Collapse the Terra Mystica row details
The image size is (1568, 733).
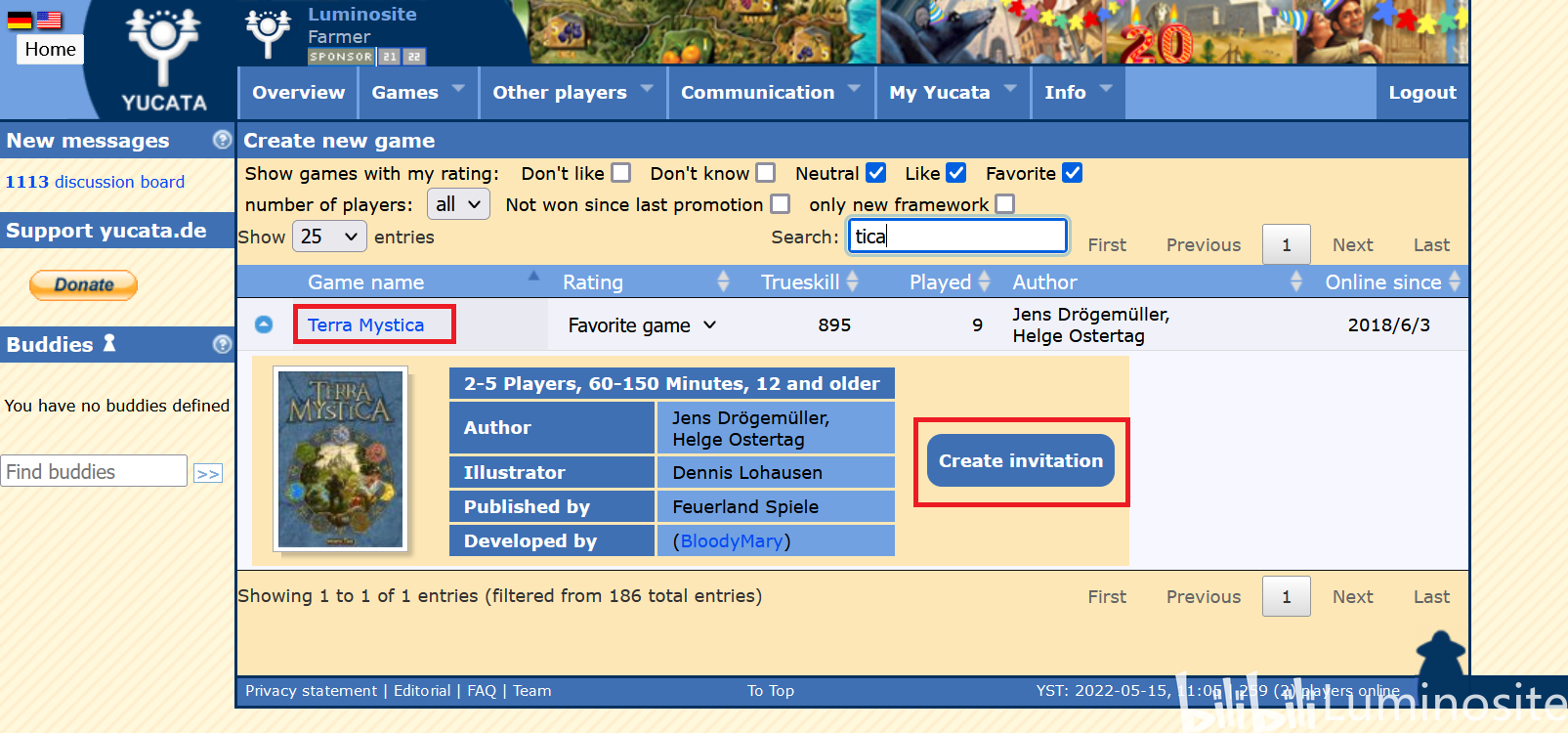point(264,324)
